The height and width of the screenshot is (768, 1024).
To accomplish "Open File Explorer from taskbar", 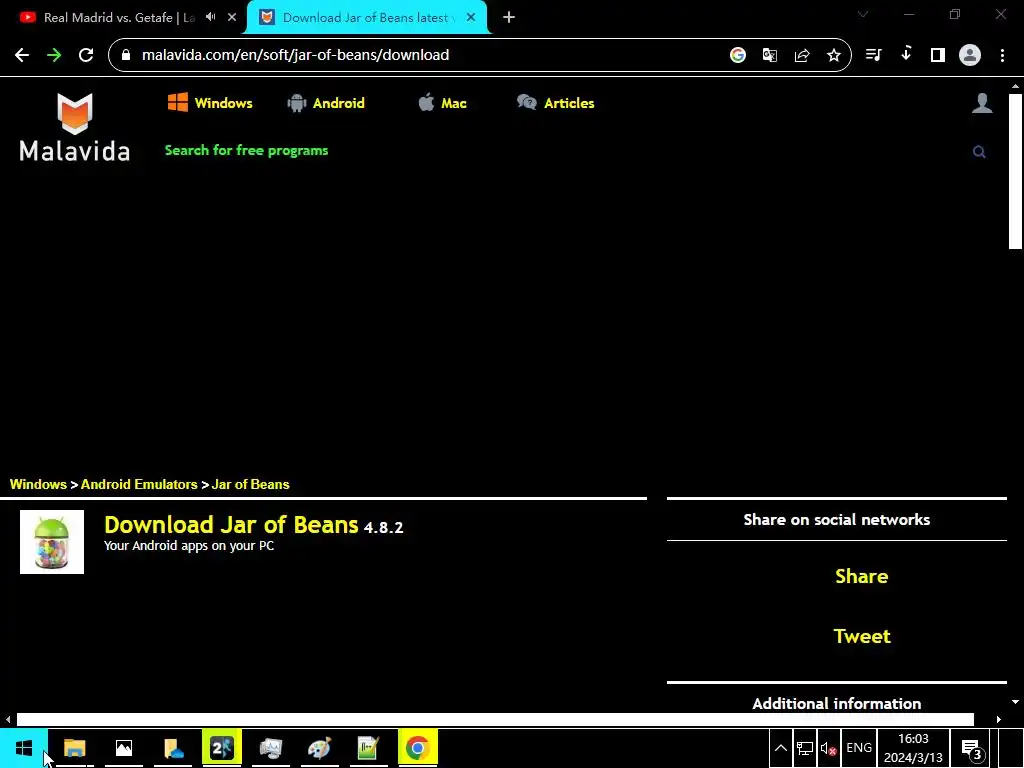I will [x=74, y=748].
